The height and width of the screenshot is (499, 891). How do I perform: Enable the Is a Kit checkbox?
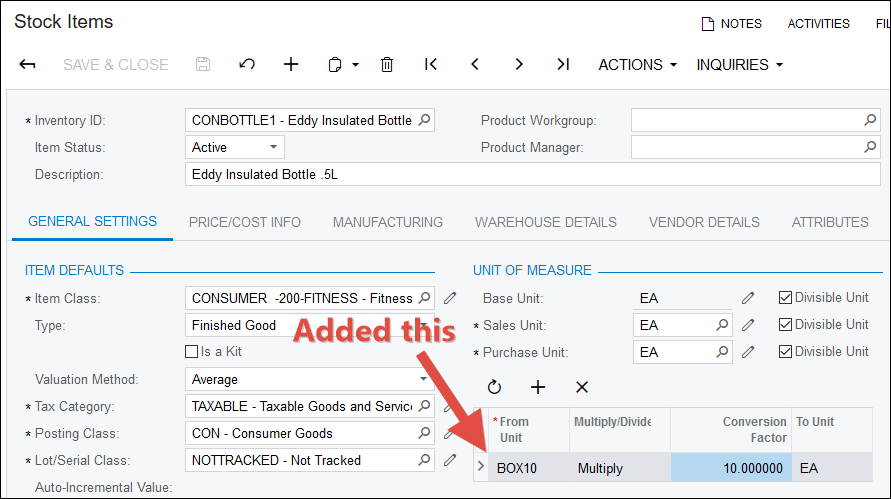(192, 352)
